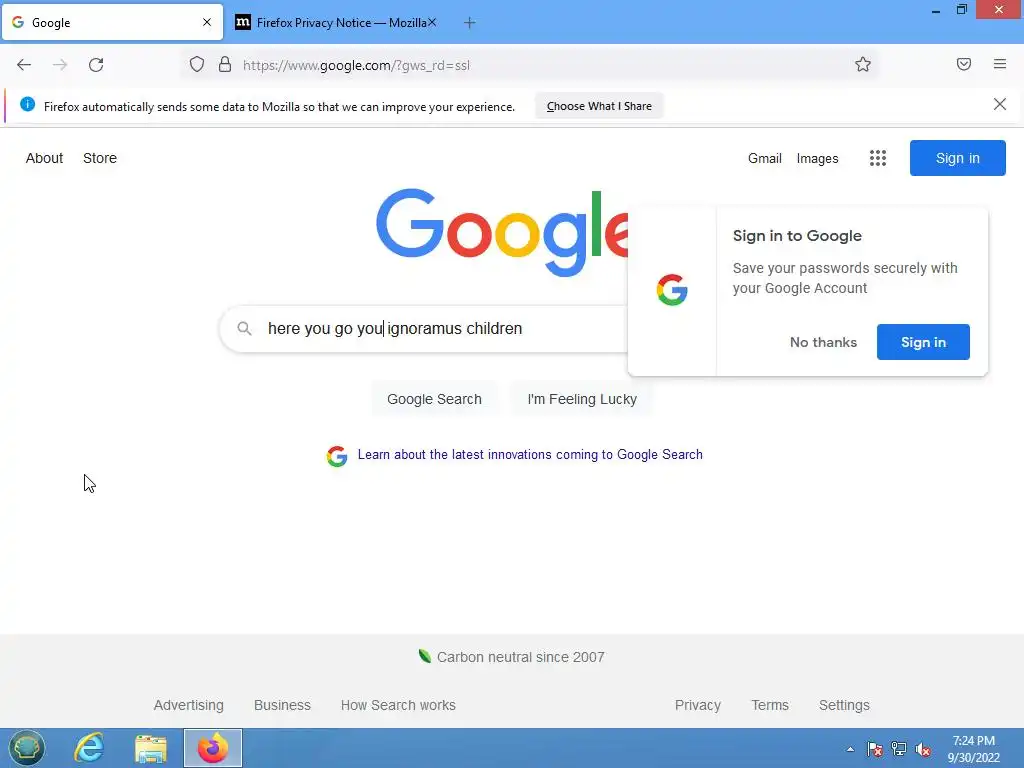Open a new tab with the plus button
1024x768 pixels.
(x=469, y=23)
